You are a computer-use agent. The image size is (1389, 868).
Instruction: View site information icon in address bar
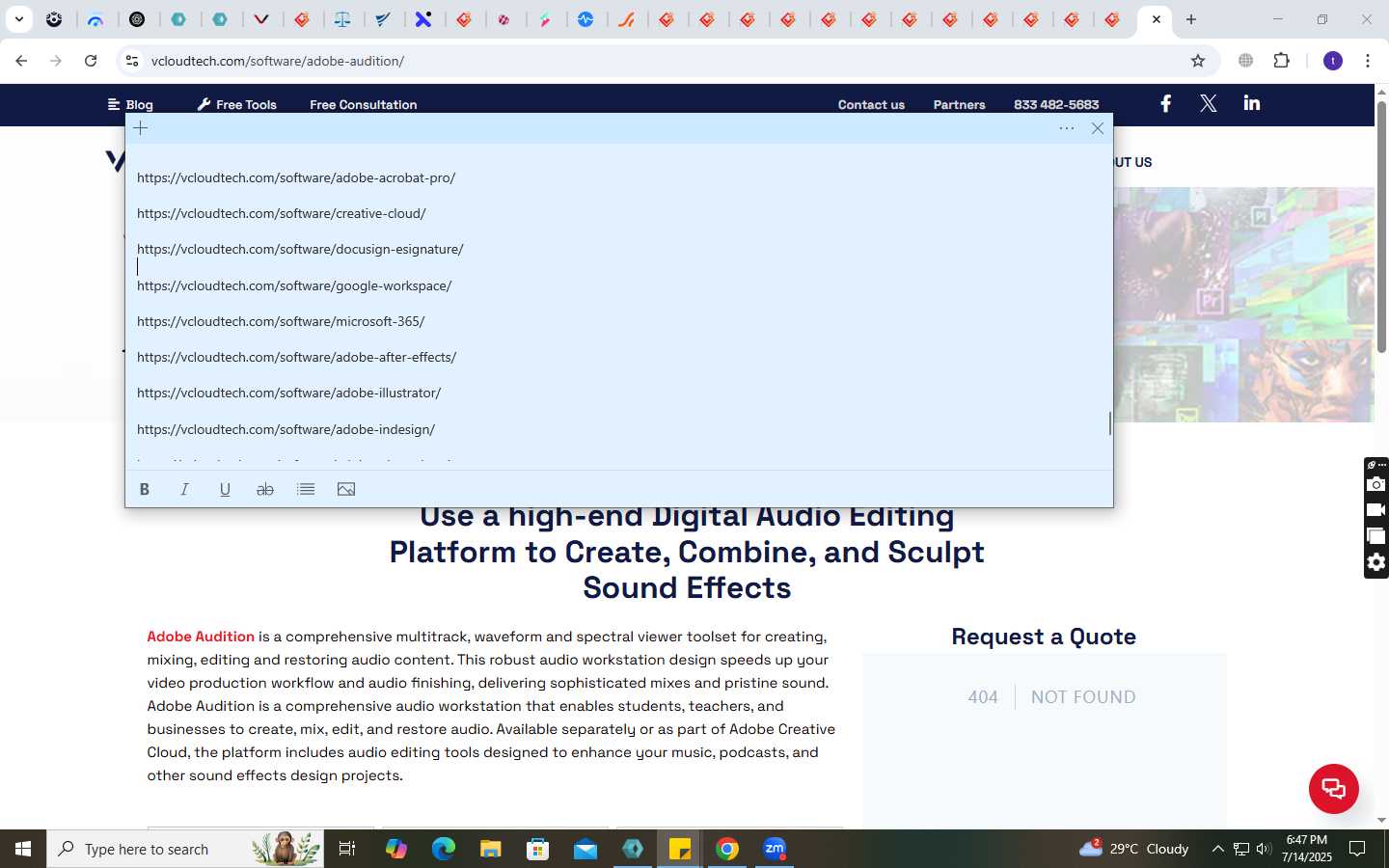(x=132, y=61)
